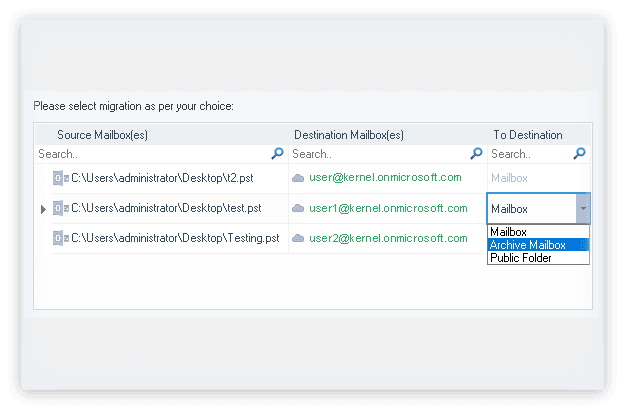
Task: Click the PST file icon for t2.pst
Action: 60,178
